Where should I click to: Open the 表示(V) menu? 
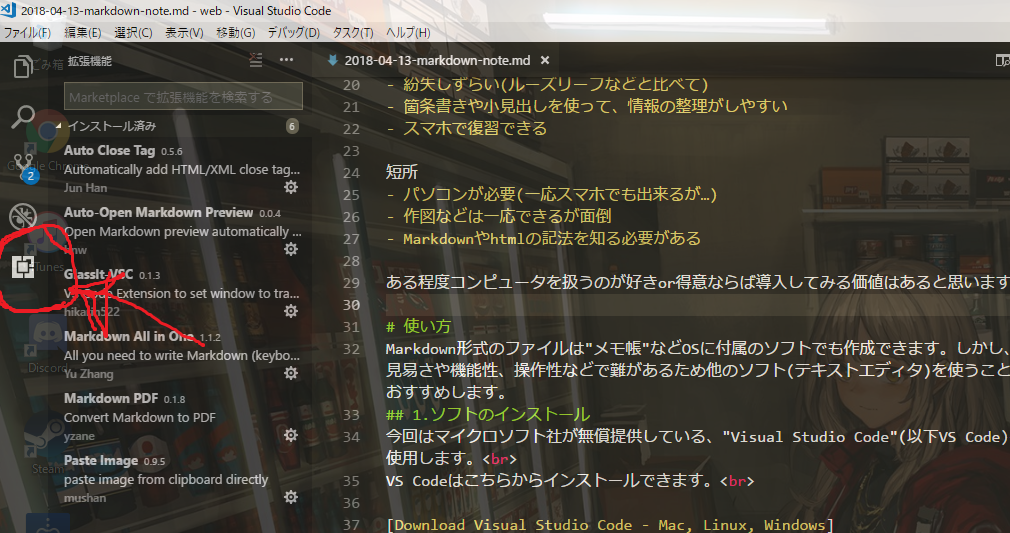tap(184, 32)
